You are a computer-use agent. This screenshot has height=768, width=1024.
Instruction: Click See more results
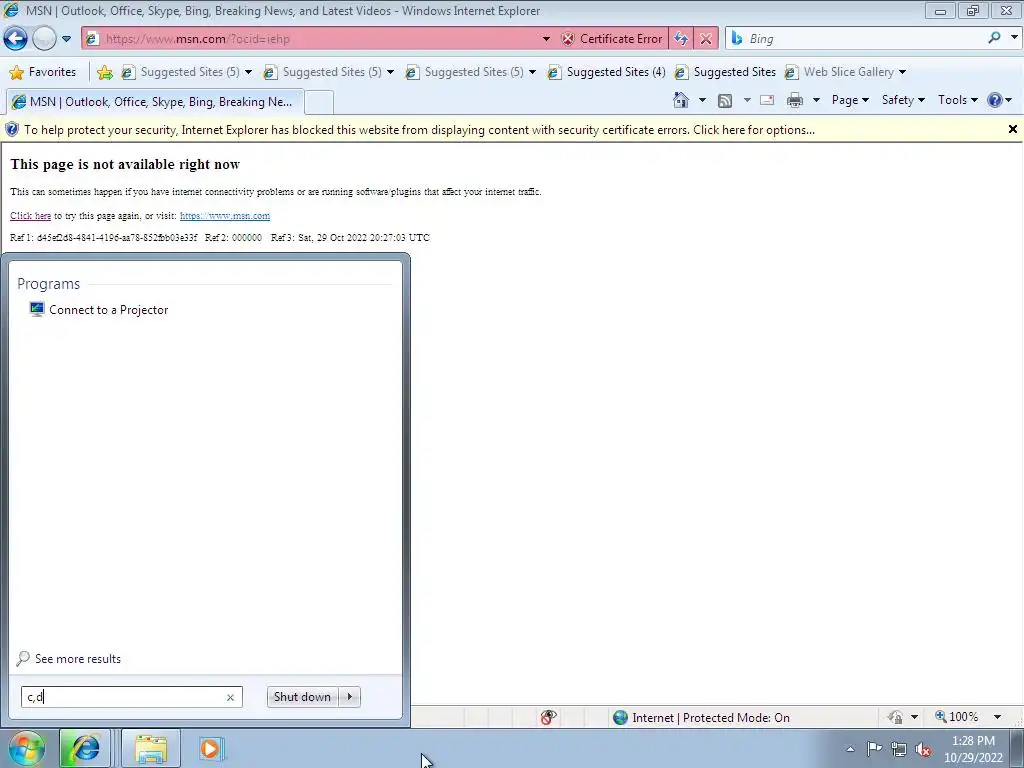tap(69, 658)
